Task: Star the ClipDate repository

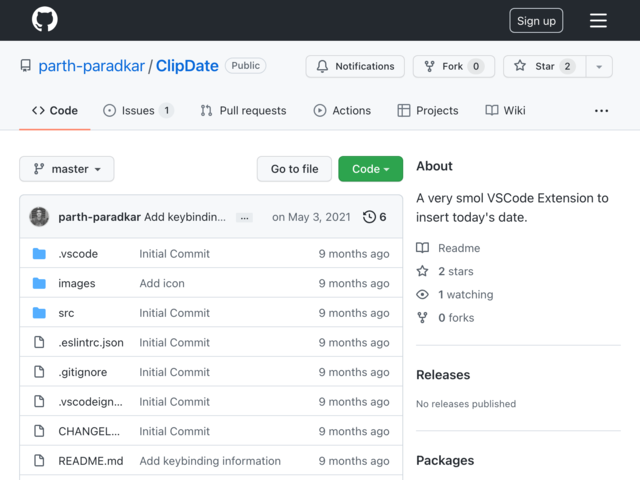Action: [544, 67]
